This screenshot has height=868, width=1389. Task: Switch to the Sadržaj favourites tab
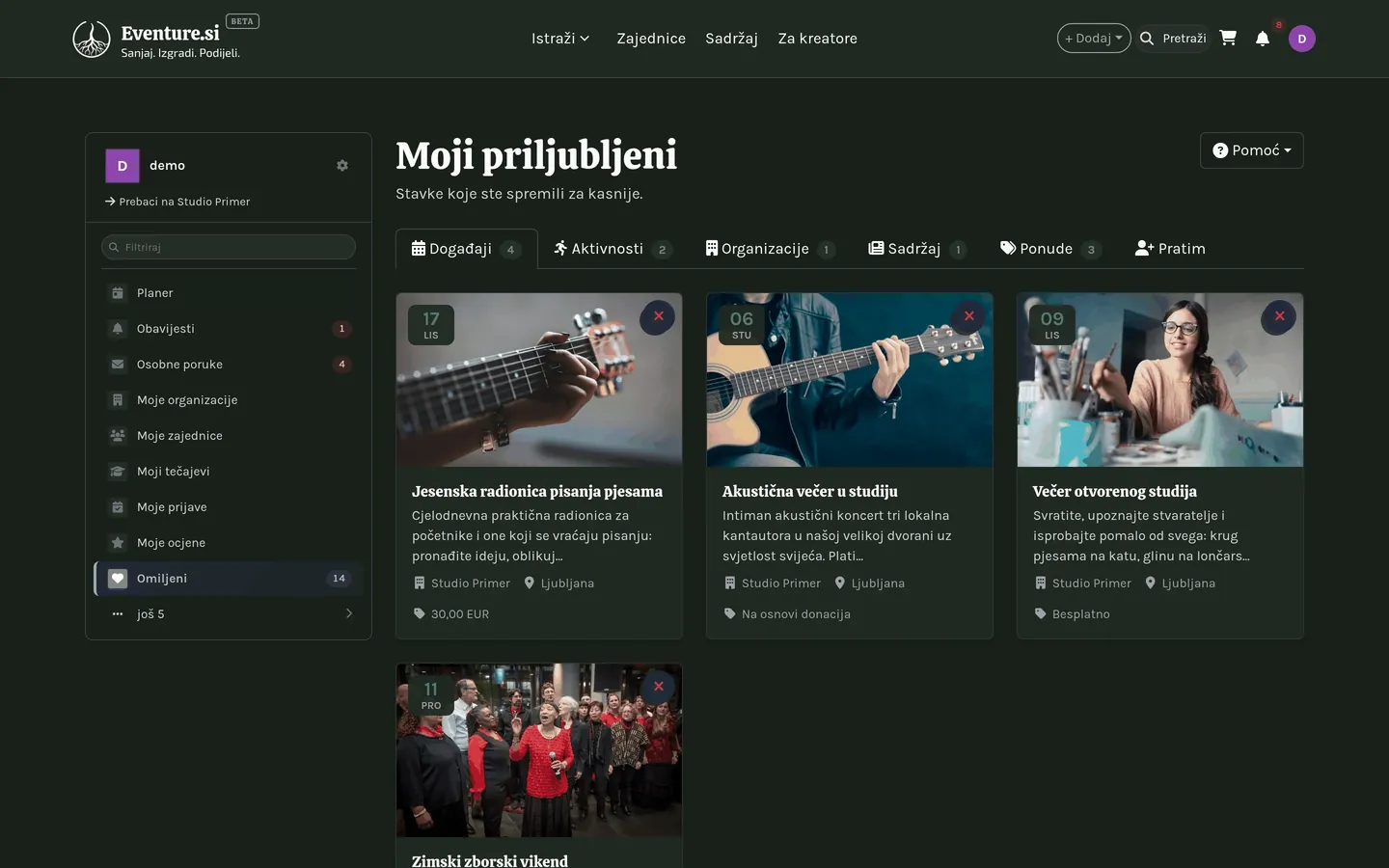(x=917, y=249)
